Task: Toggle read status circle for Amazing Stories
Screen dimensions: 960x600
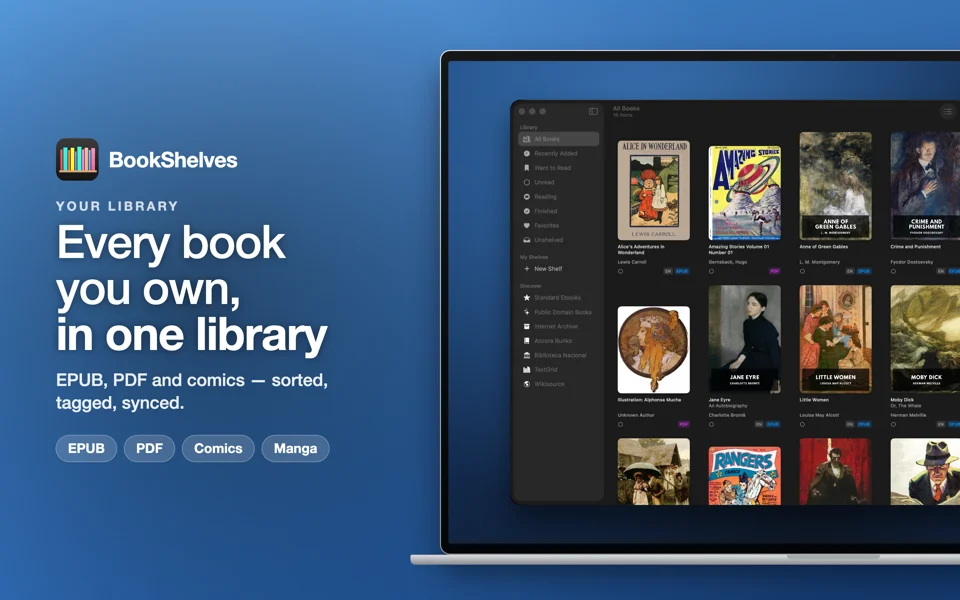Action: (711, 271)
